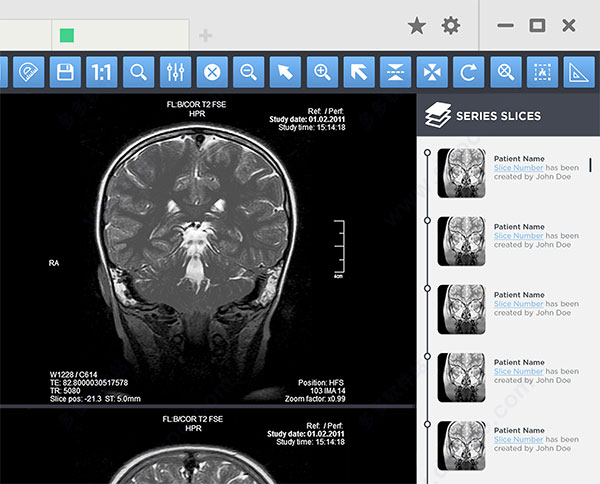Zoom out with the minus magnifier

click(249, 72)
